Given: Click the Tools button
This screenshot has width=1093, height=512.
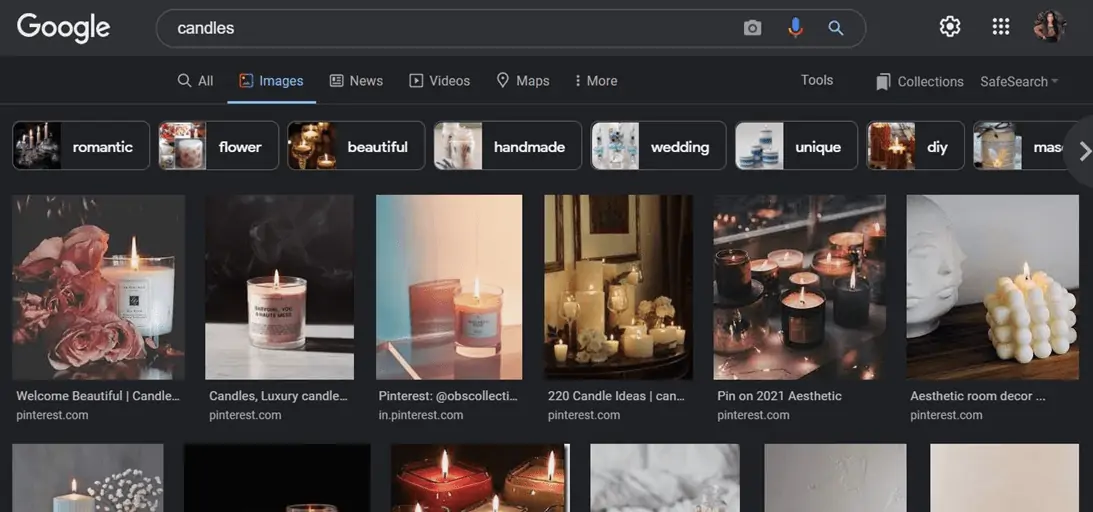Looking at the screenshot, I should 816,80.
